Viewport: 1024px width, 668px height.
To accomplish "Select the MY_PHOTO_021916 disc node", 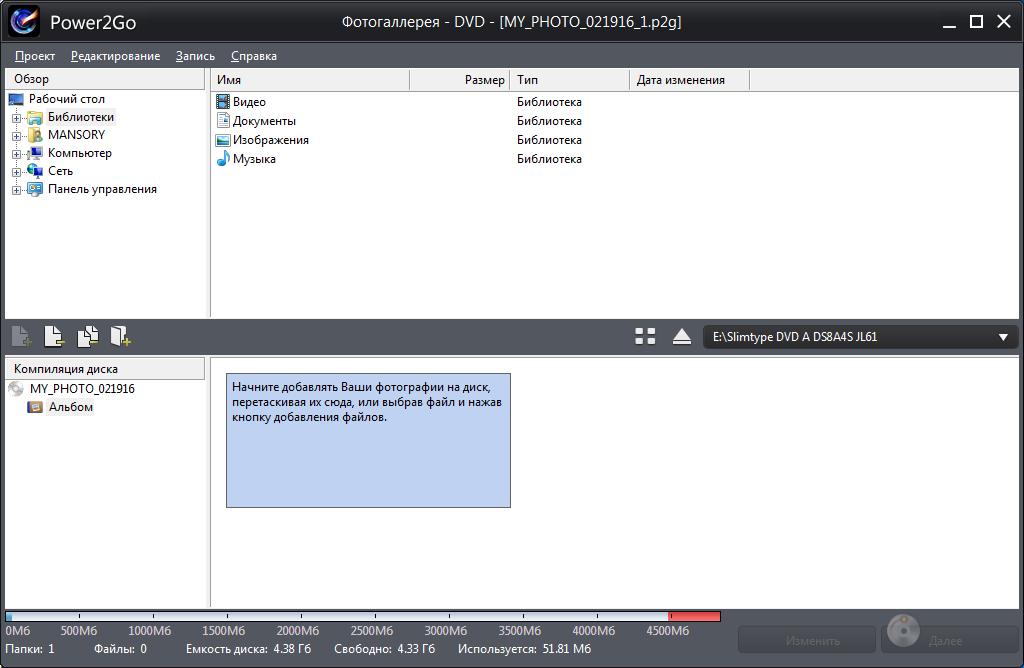I will click(81, 389).
